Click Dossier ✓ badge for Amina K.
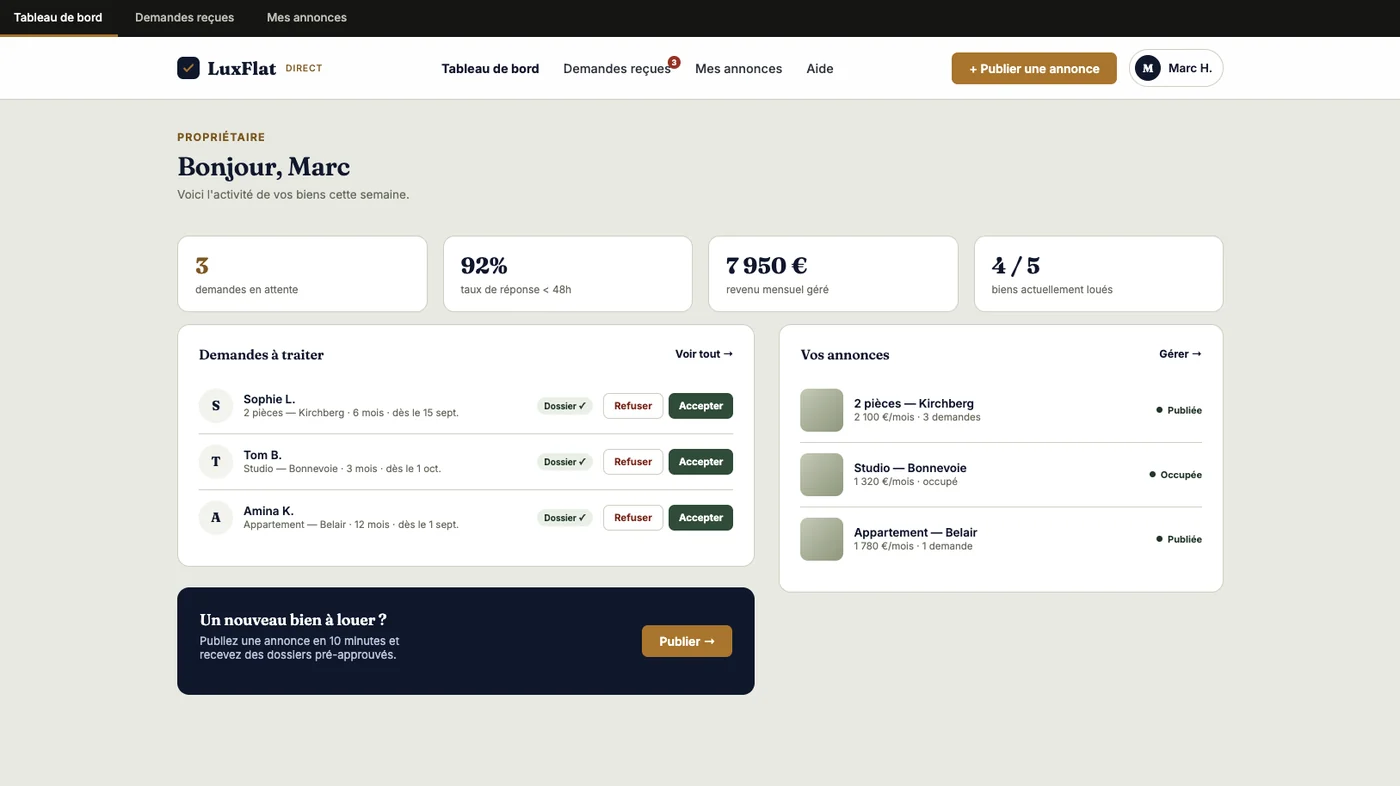Viewport: 1400px width, 786px height. [x=565, y=518]
